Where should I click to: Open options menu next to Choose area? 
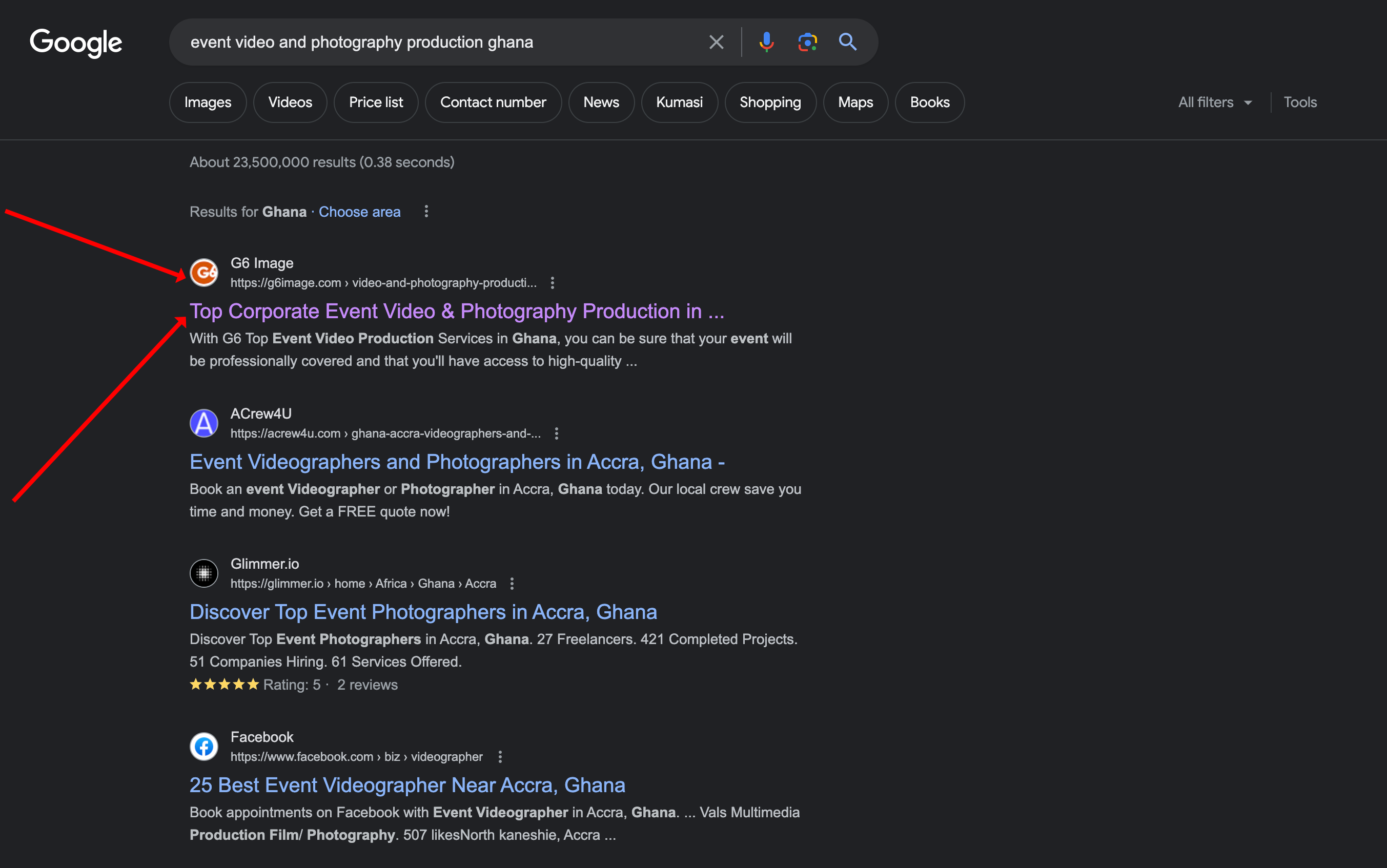[426, 211]
